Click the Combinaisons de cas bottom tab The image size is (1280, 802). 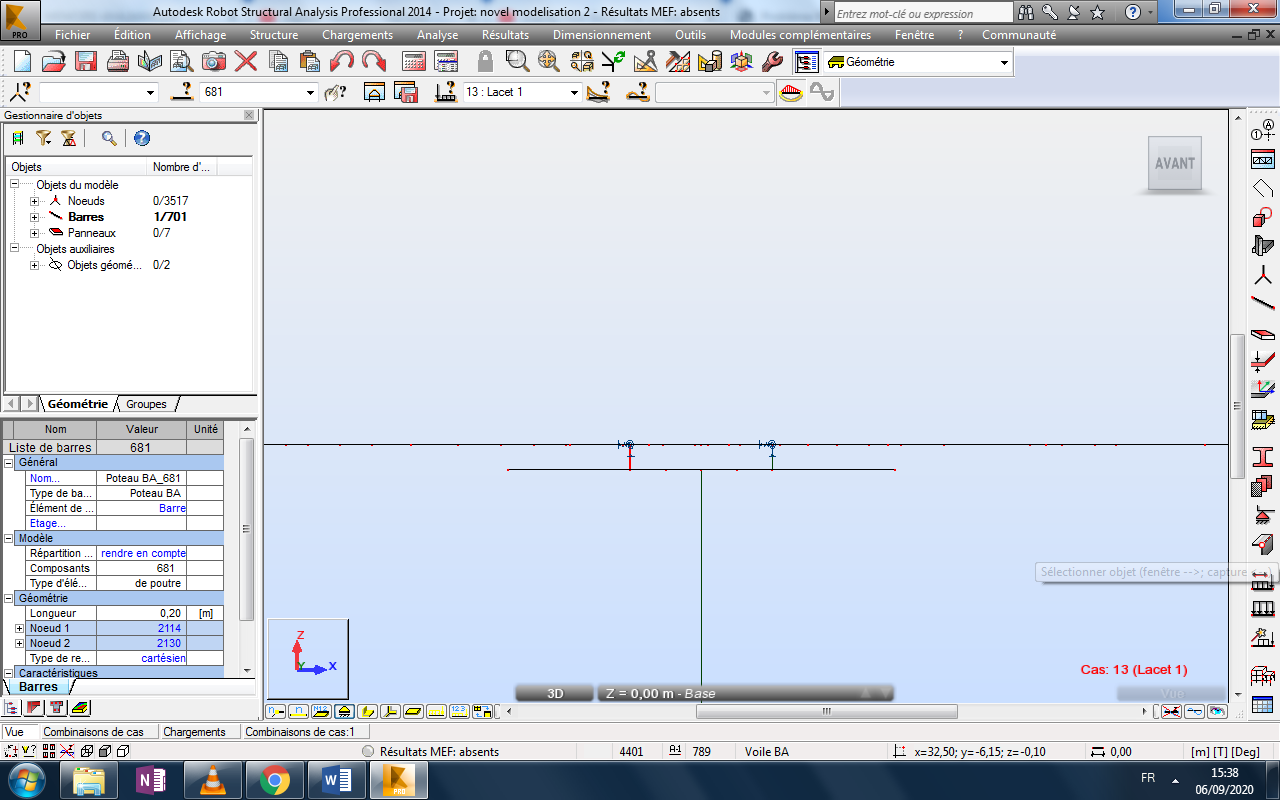pyautogui.click(x=94, y=732)
